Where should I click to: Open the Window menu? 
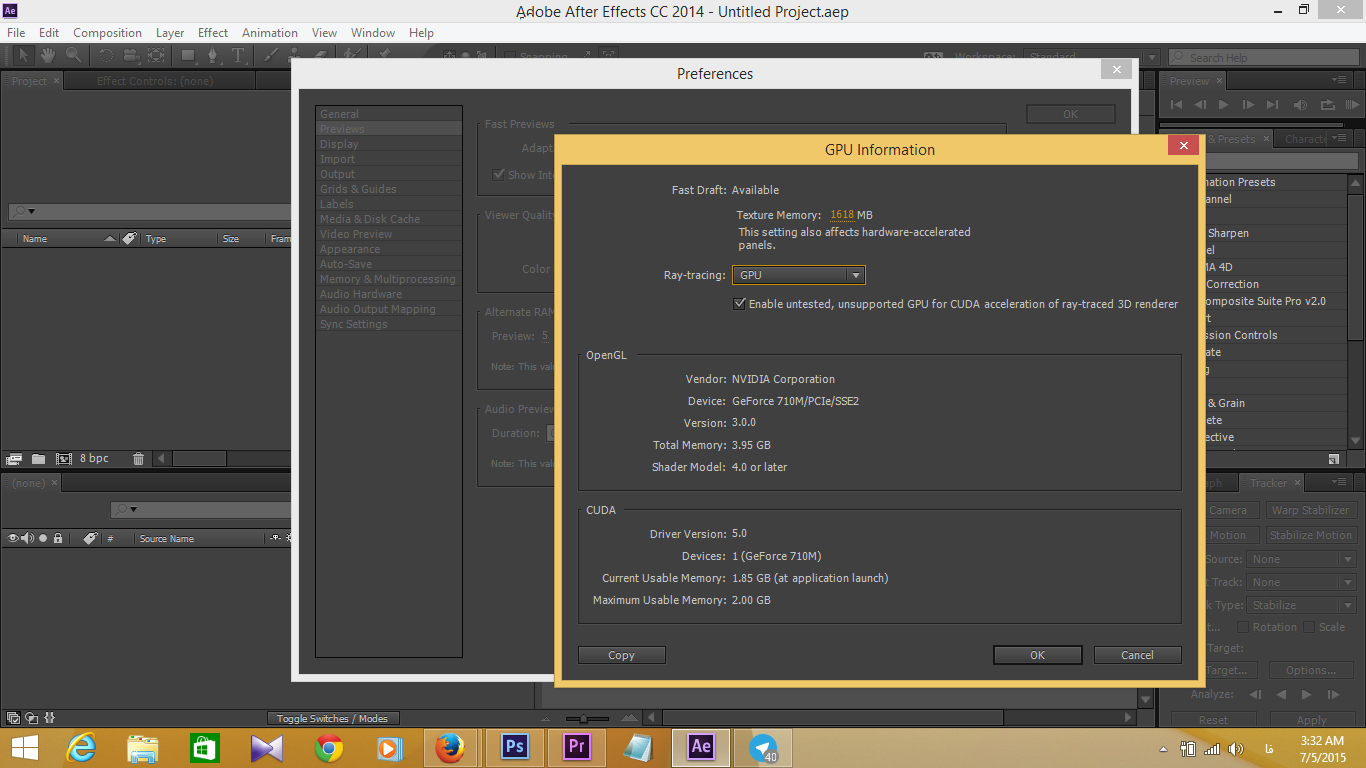373,33
